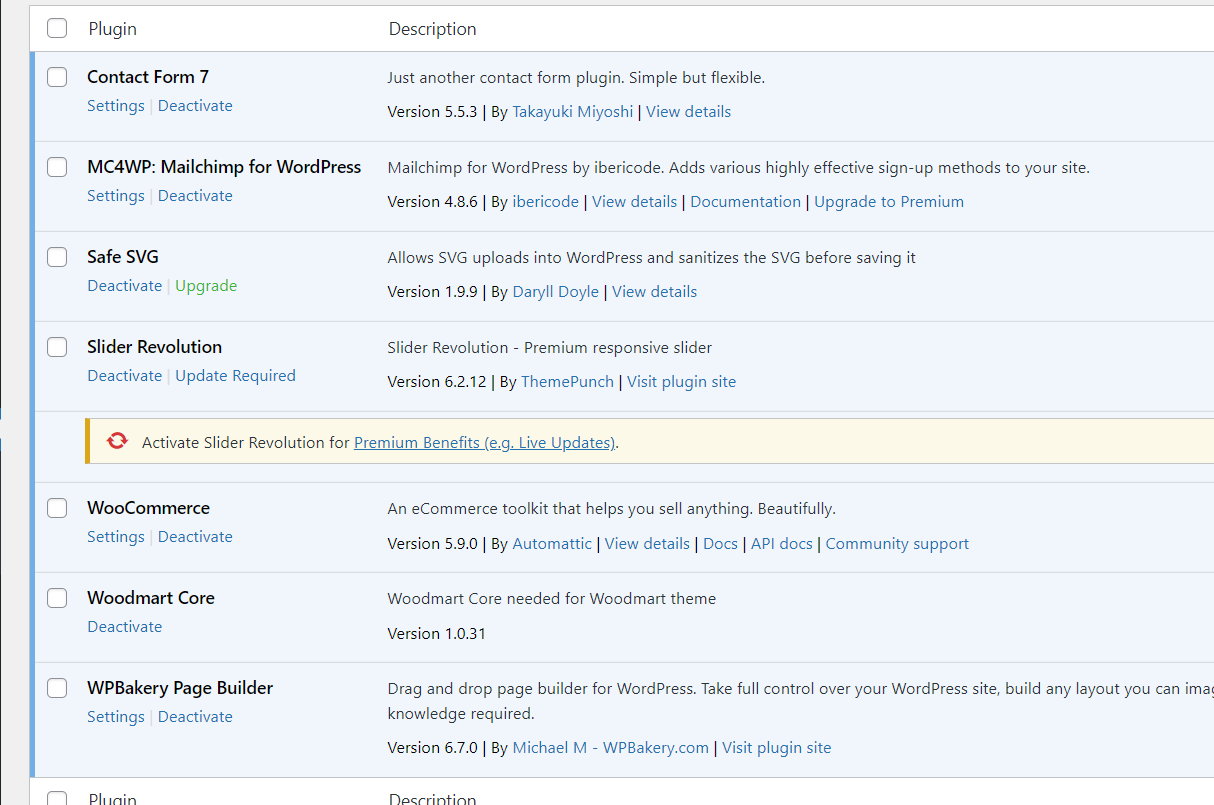Image resolution: width=1214 pixels, height=805 pixels.
Task: Tick the Contact Form 7 checkbox
Action: (57, 77)
